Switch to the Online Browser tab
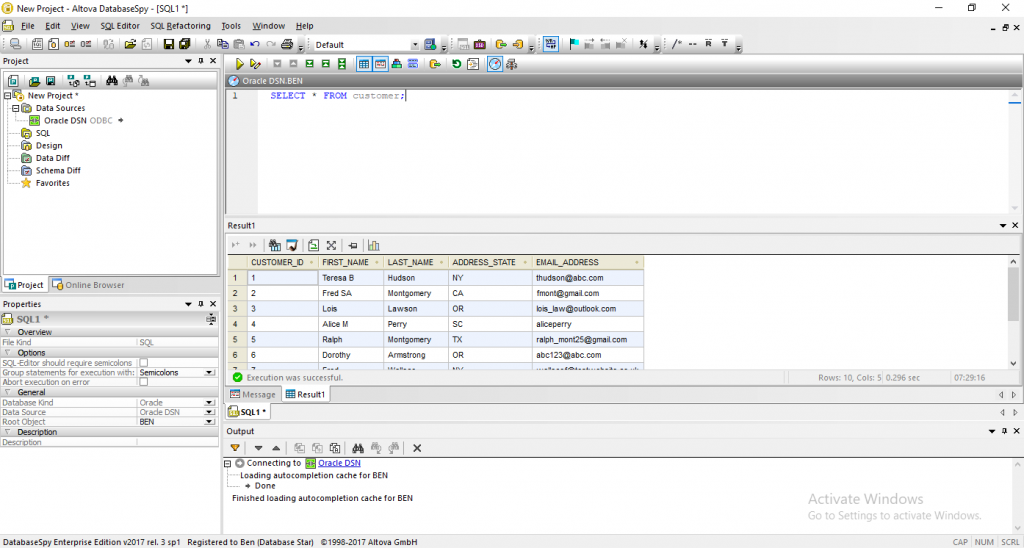This screenshot has width=1024, height=548. pyautogui.click(x=88, y=285)
